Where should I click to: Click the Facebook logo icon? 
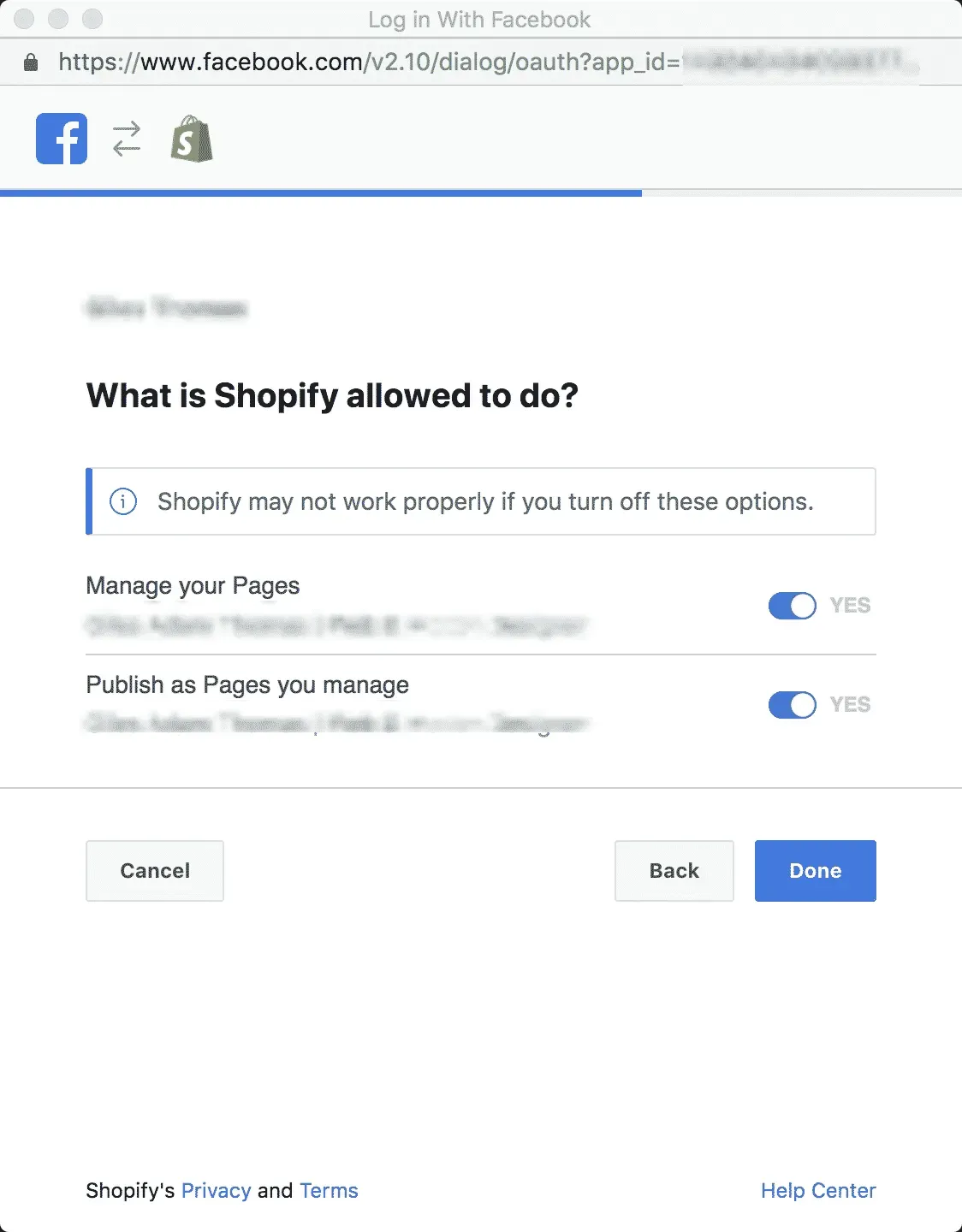60,138
